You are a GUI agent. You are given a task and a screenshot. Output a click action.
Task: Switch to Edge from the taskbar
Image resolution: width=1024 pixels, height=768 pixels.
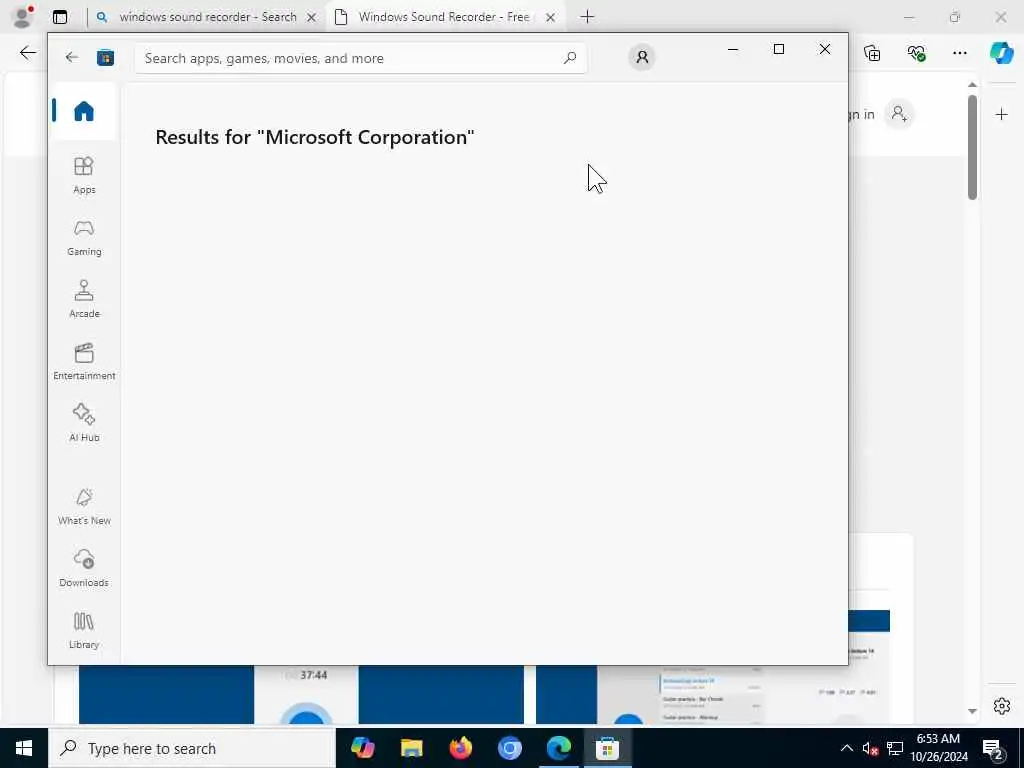558,748
